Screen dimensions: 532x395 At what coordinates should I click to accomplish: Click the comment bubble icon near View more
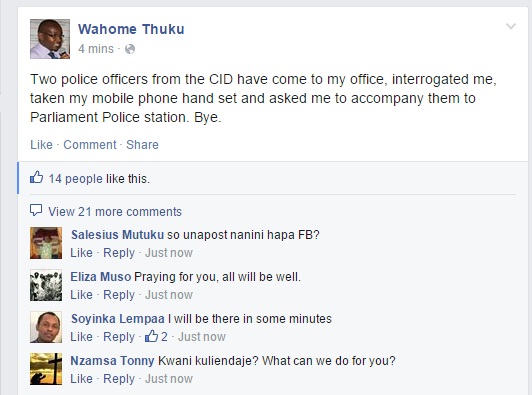point(36,210)
